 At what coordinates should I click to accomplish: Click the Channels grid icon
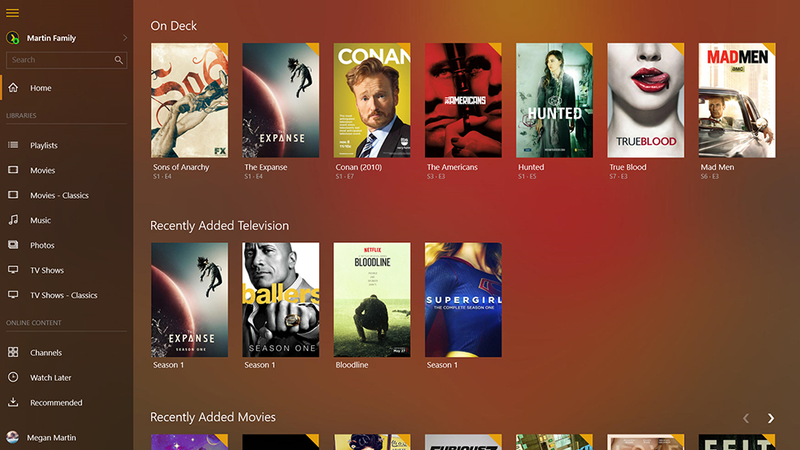point(13,352)
